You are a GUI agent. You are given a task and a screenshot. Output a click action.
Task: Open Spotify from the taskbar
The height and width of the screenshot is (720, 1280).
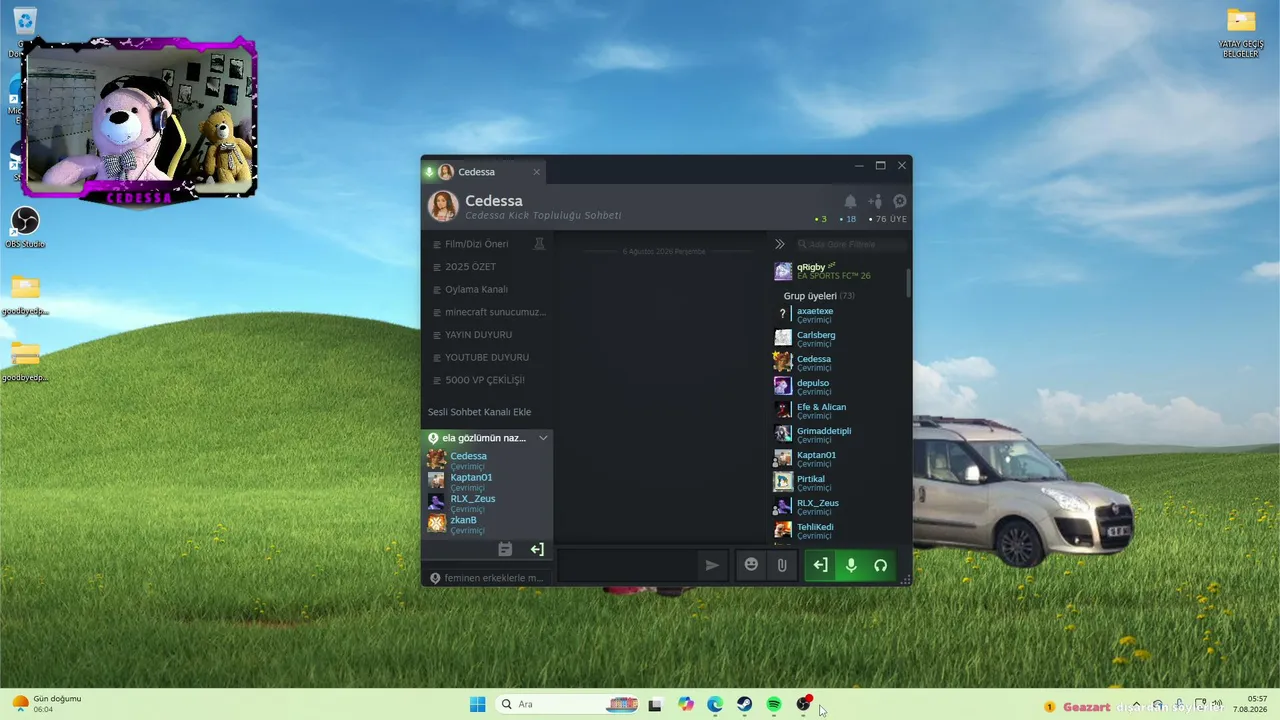(774, 704)
